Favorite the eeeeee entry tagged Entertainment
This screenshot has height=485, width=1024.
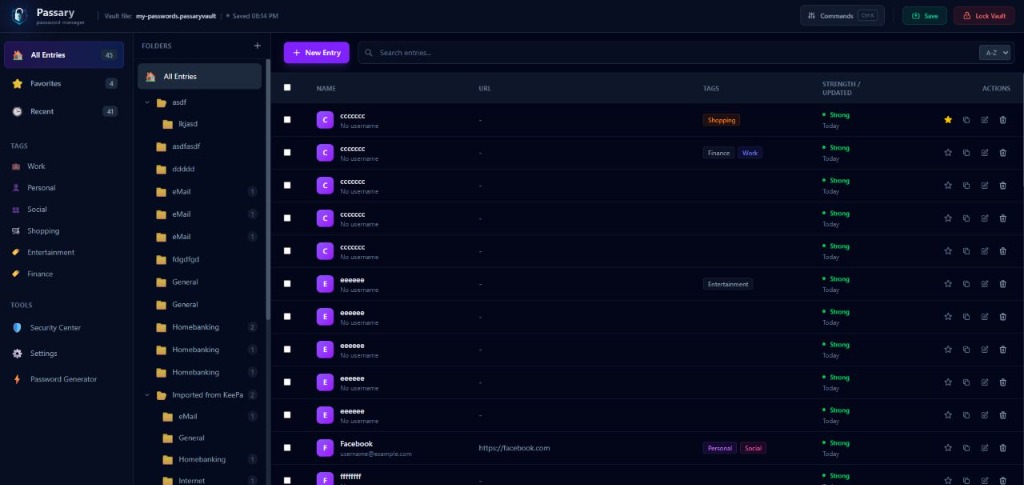(948, 284)
